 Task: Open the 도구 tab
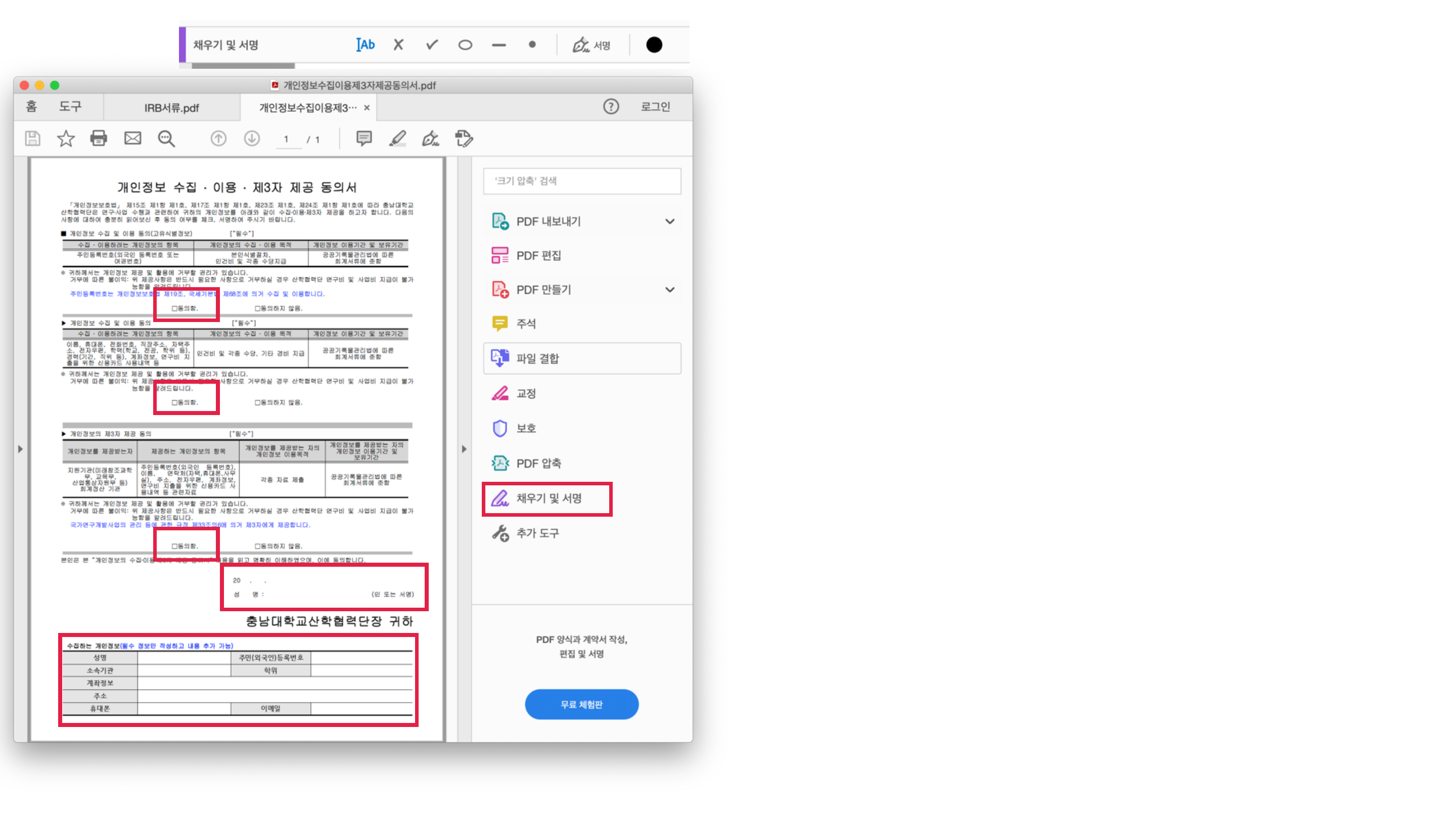(x=70, y=106)
